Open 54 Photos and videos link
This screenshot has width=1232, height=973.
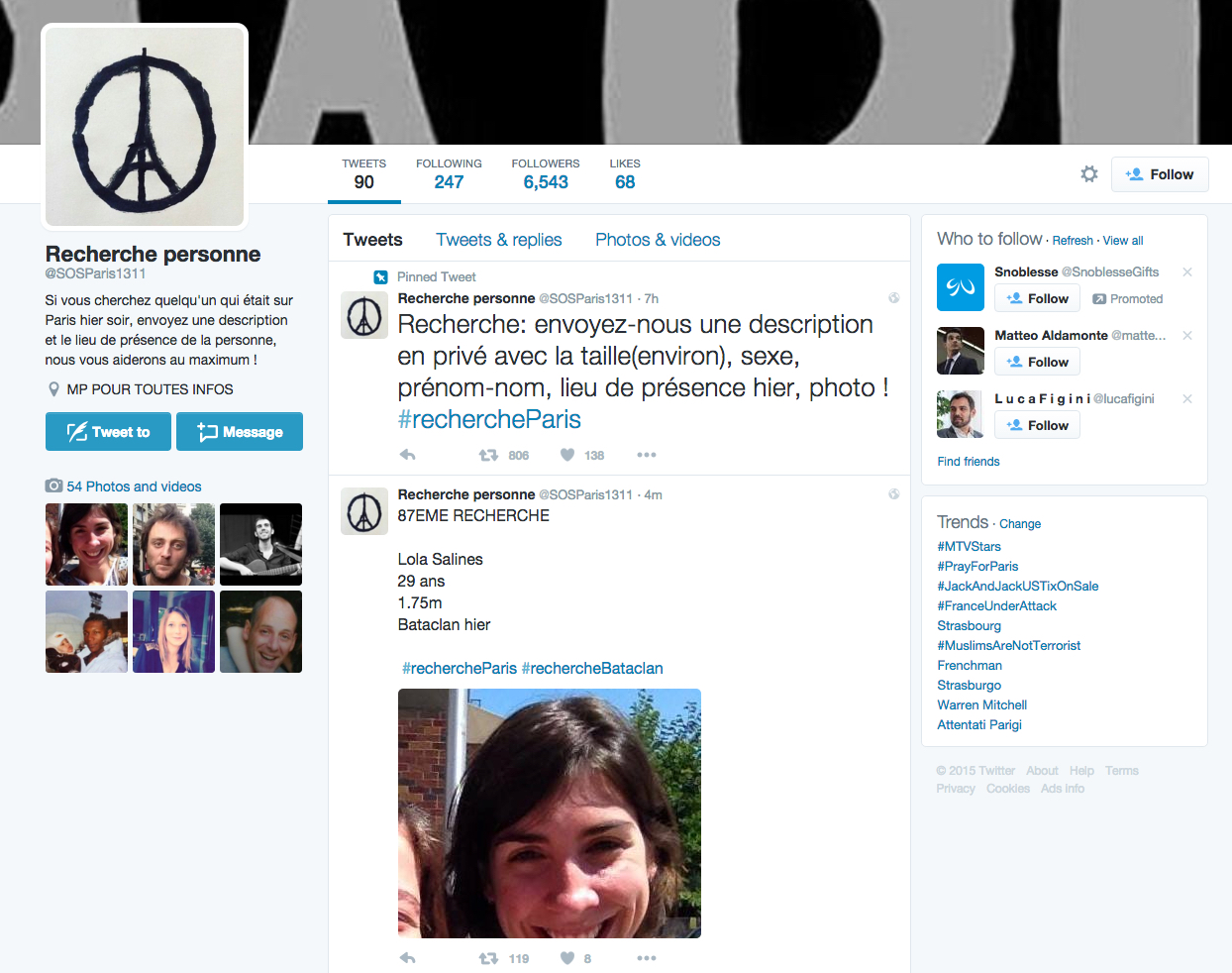pyautogui.click(x=134, y=486)
